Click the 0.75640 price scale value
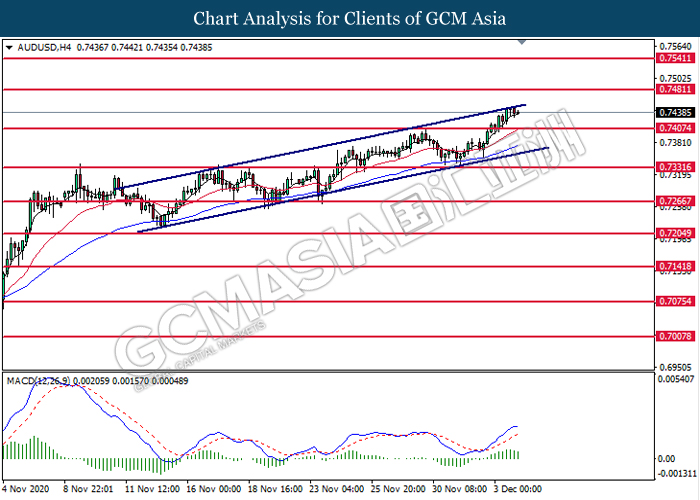The image size is (700, 500). coord(675,46)
